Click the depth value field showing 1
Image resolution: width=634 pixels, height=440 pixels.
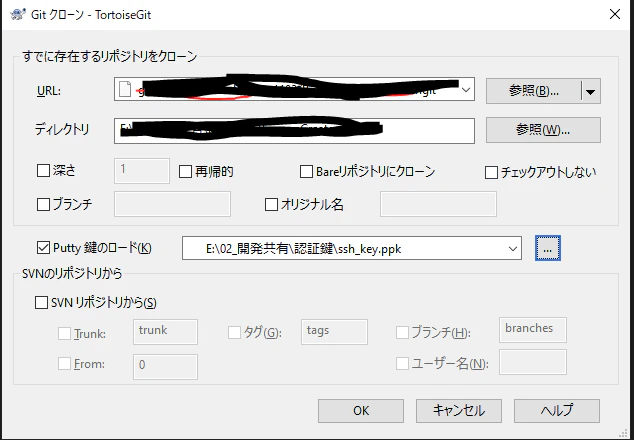142,171
